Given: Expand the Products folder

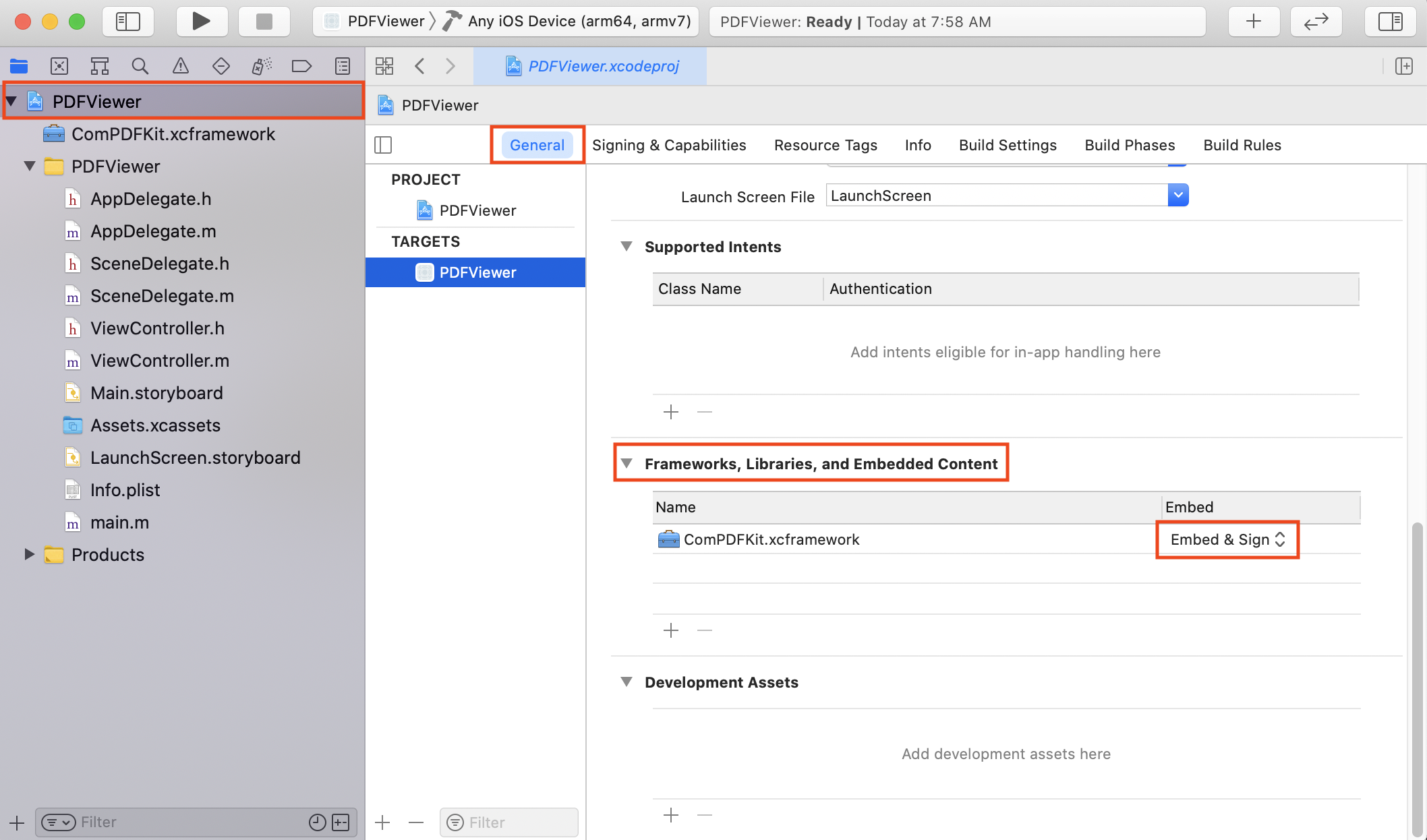Looking at the screenshot, I should 29,554.
